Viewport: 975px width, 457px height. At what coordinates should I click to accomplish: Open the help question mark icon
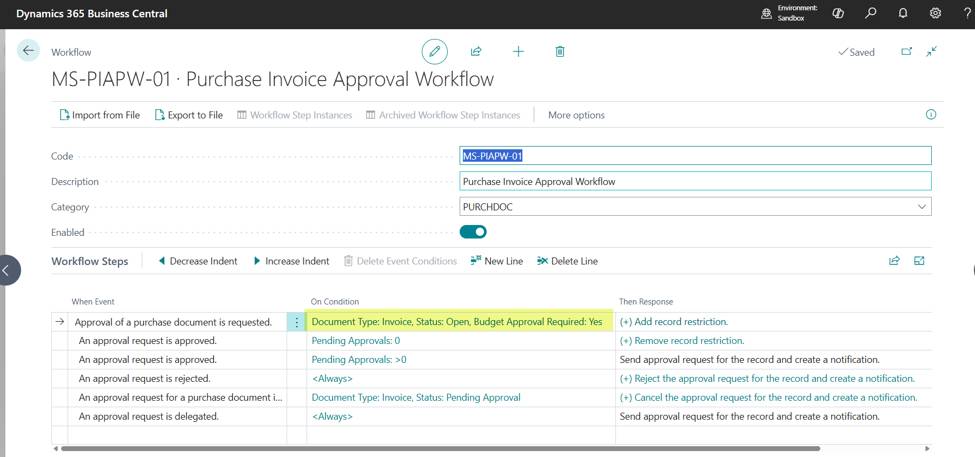click(966, 13)
